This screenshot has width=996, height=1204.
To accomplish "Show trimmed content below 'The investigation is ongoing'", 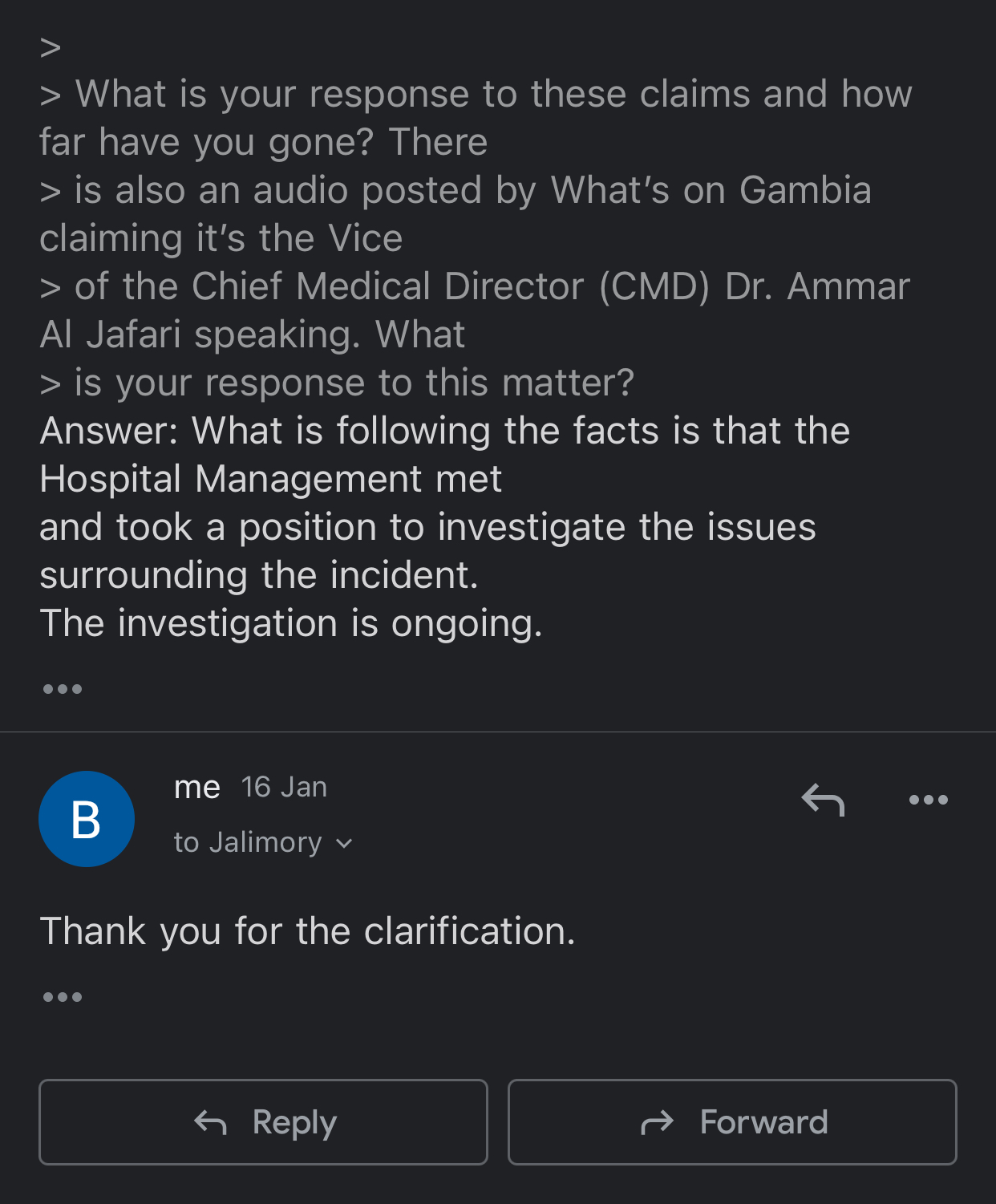I will click(x=62, y=689).
